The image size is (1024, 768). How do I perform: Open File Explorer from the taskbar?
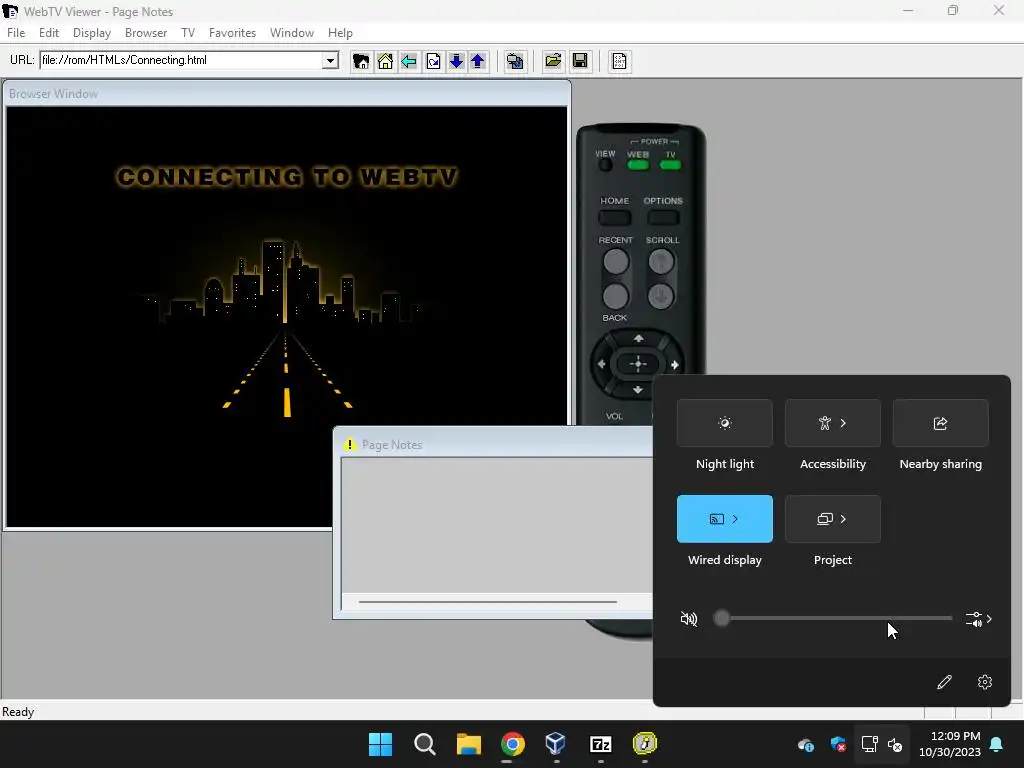pos(468,744)
